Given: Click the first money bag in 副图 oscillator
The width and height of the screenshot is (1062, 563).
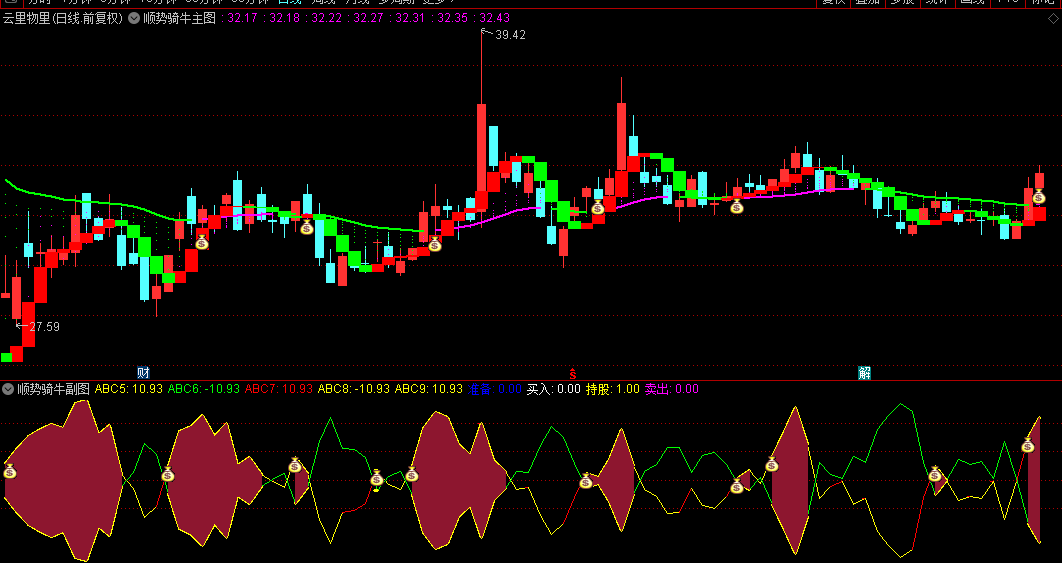Looking at the screenshot, I should (x=10, y=471).
